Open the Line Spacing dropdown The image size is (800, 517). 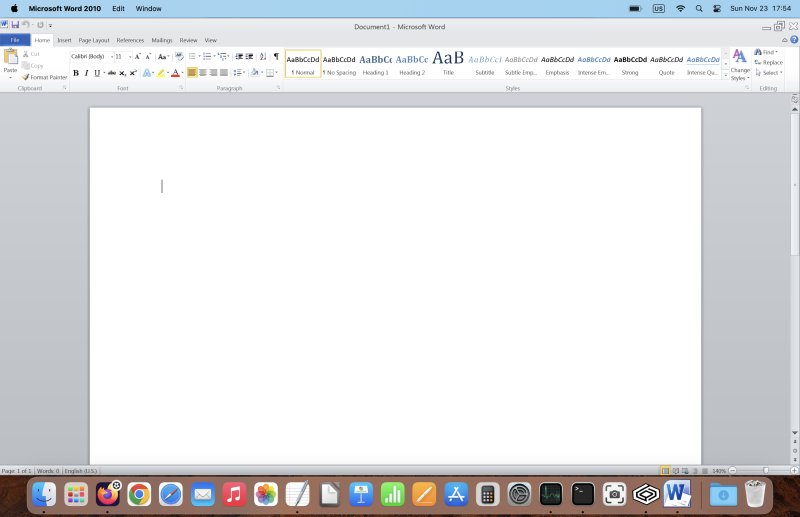click(x=239, y=73)
